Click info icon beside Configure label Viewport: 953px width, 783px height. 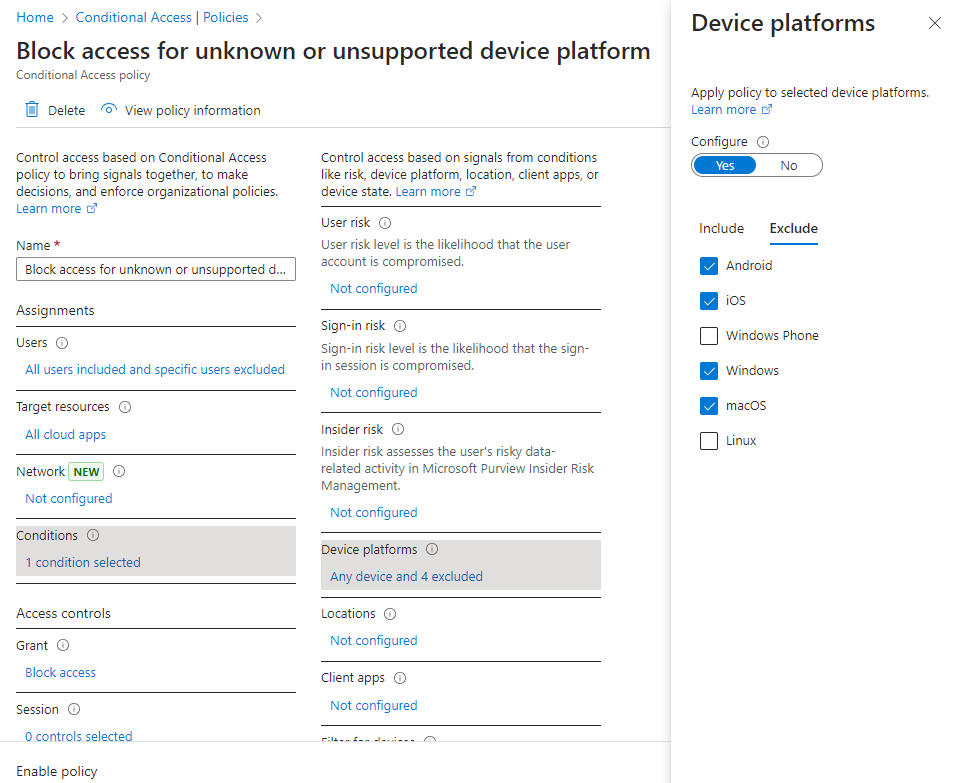(x=763, y=142)
